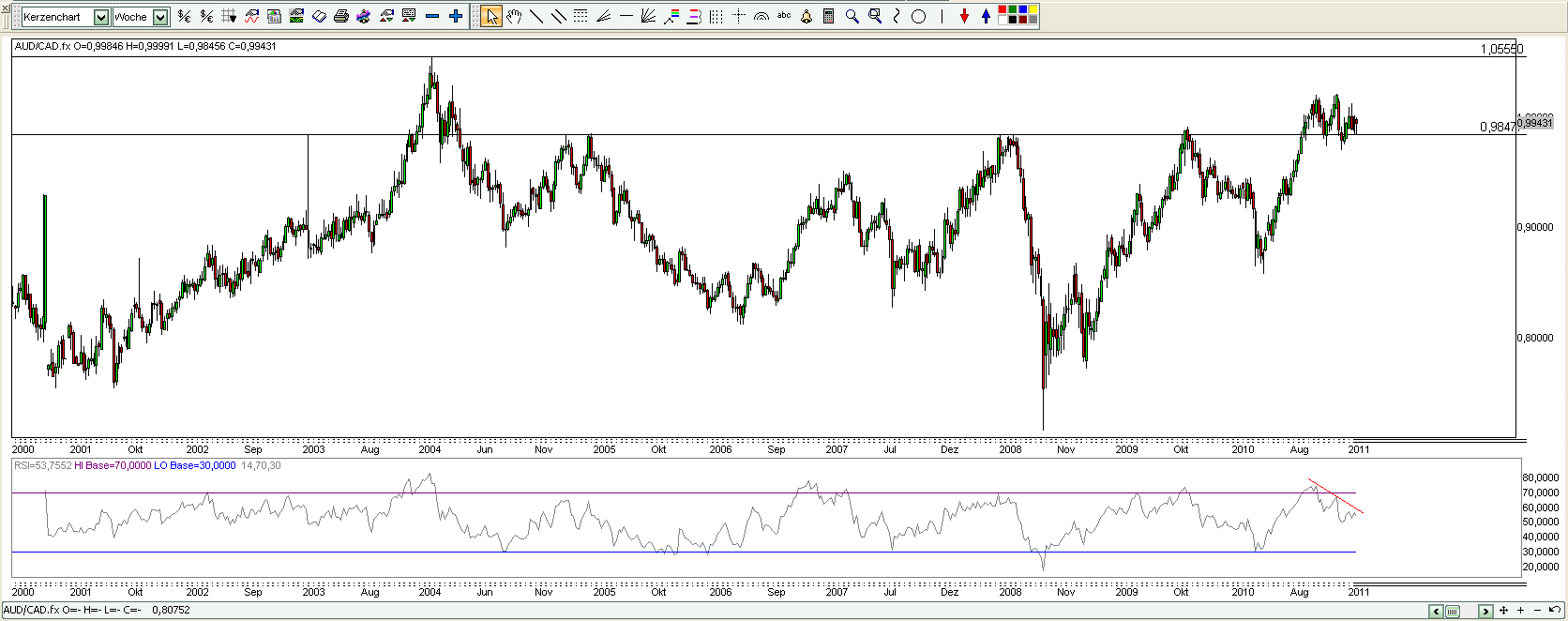1568x621 pixels.
Task: Select the trend line drawing tool
Action: tap(536, 16)
